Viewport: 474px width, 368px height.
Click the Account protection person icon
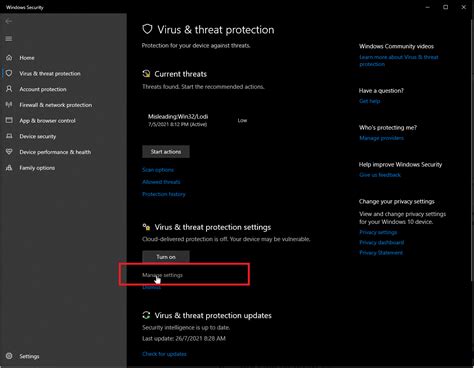(9, 89)
